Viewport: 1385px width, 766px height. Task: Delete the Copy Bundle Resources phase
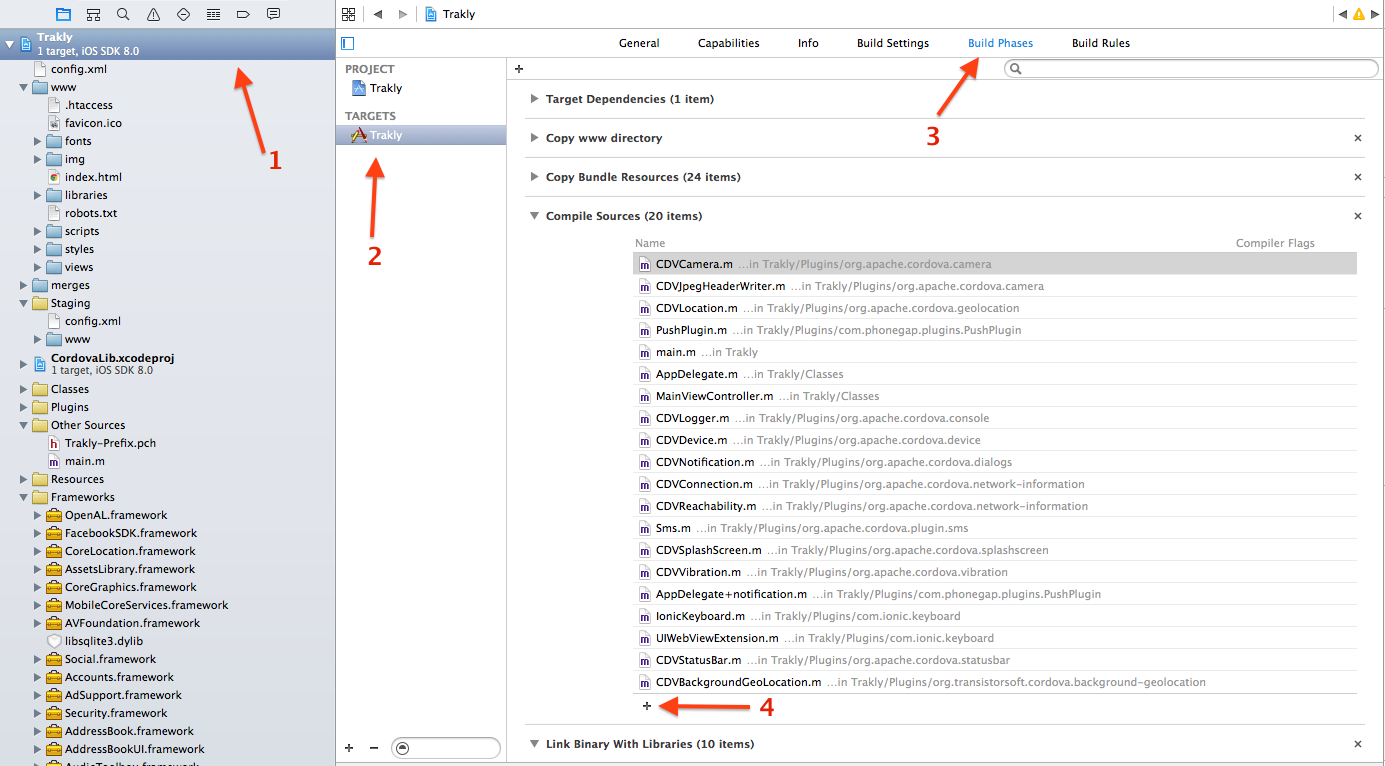[1358, 177]
